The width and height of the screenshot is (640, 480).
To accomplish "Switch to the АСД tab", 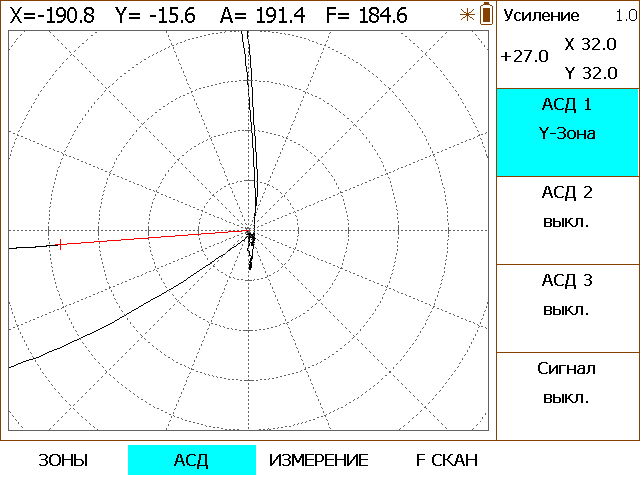I will point(192,460).
